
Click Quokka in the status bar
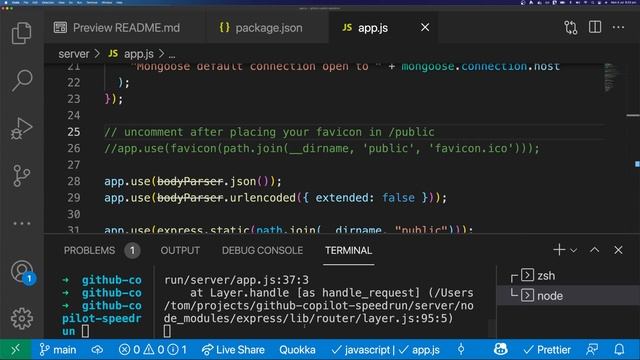click(x=297, y=349)
